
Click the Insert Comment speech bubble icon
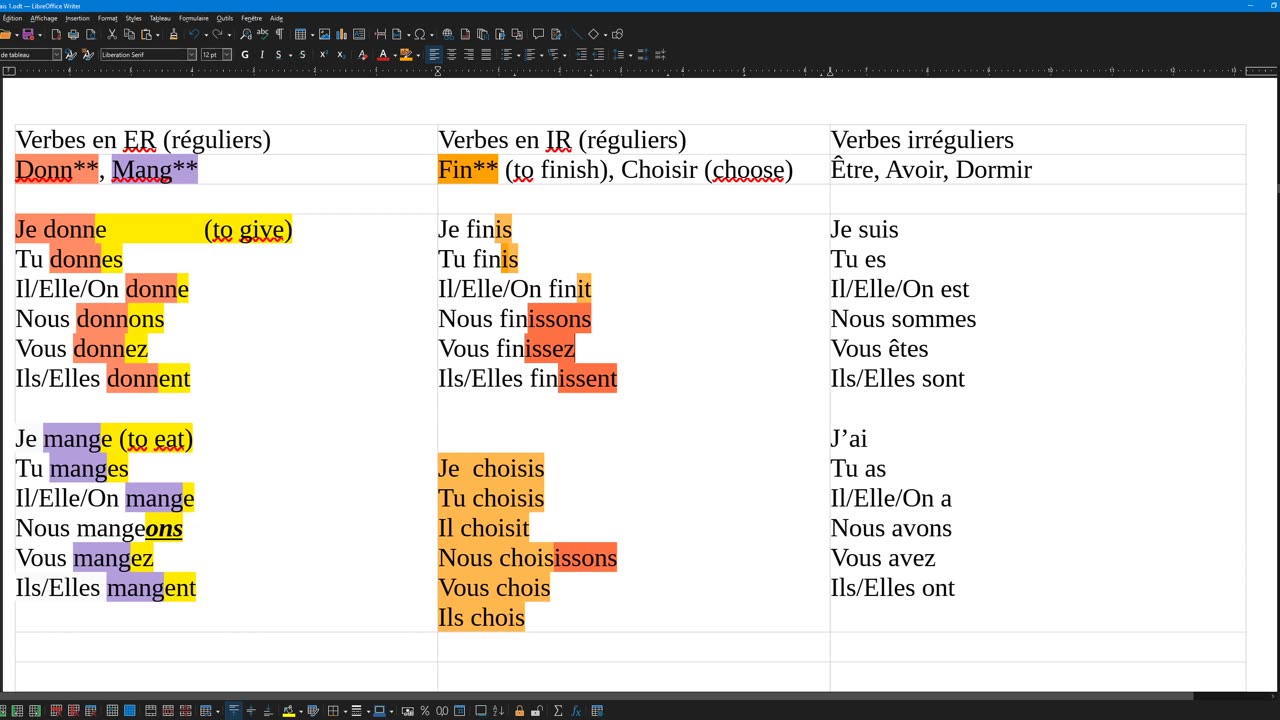[x=538, y=34]
